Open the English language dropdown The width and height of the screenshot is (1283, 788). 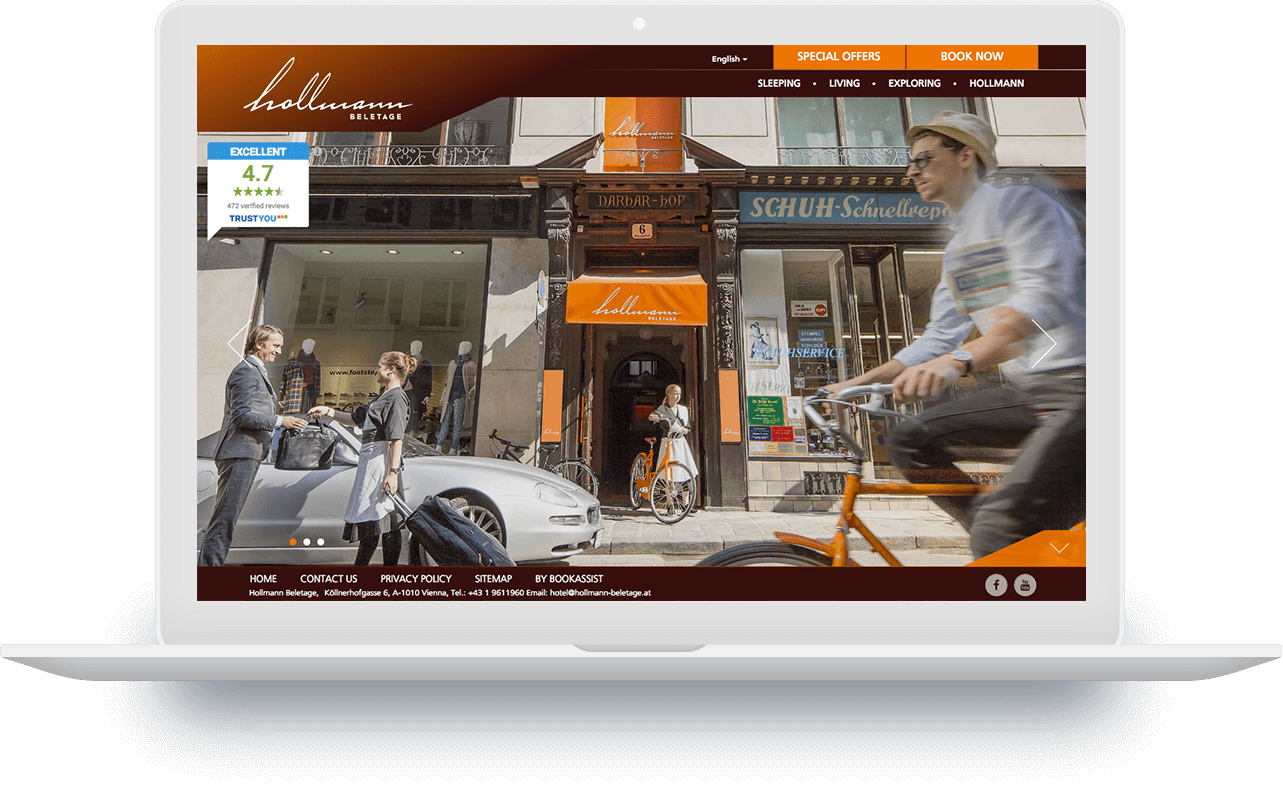coord(729,59)
